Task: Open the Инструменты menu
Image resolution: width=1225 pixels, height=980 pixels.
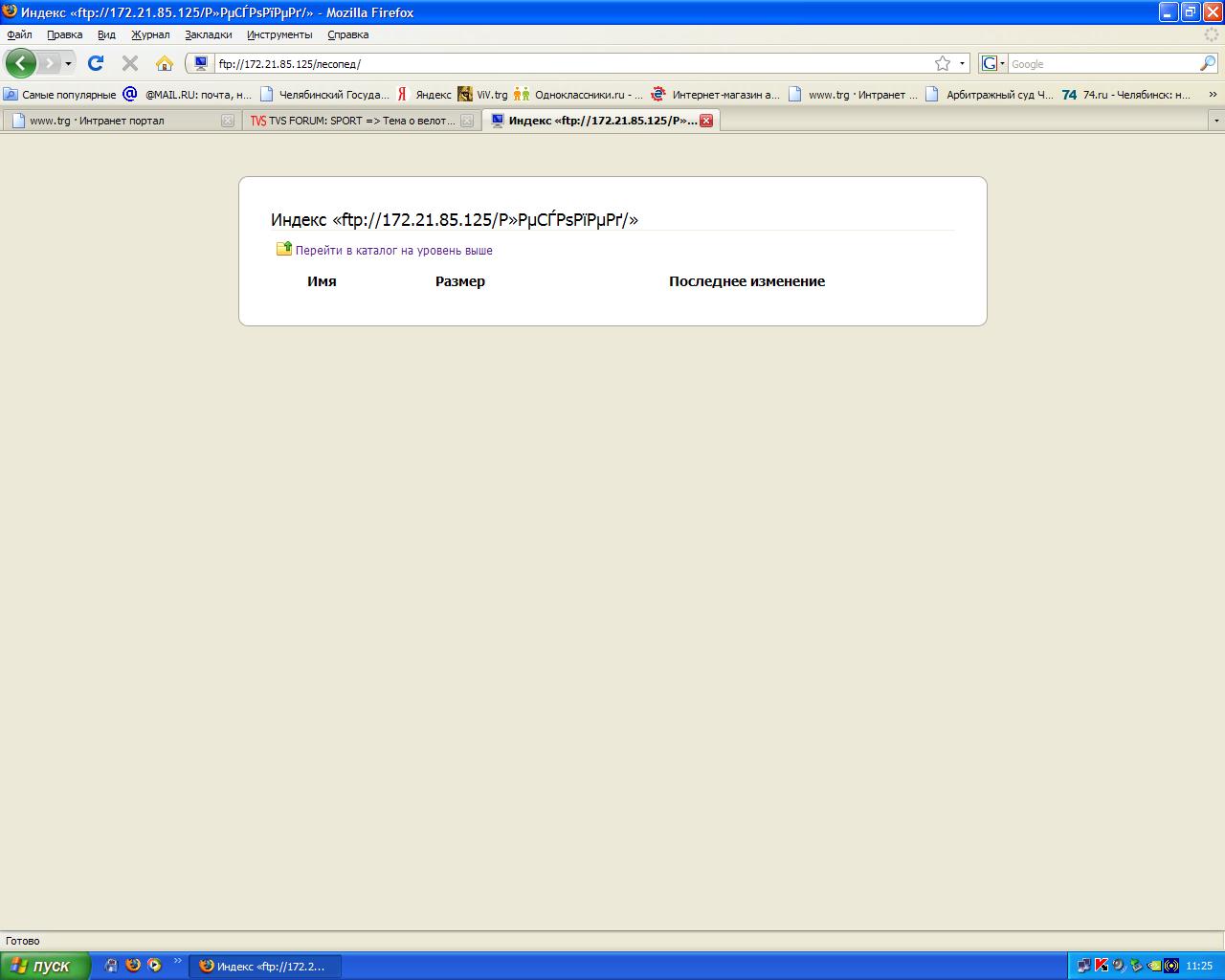Action: [x=279, y=34]
